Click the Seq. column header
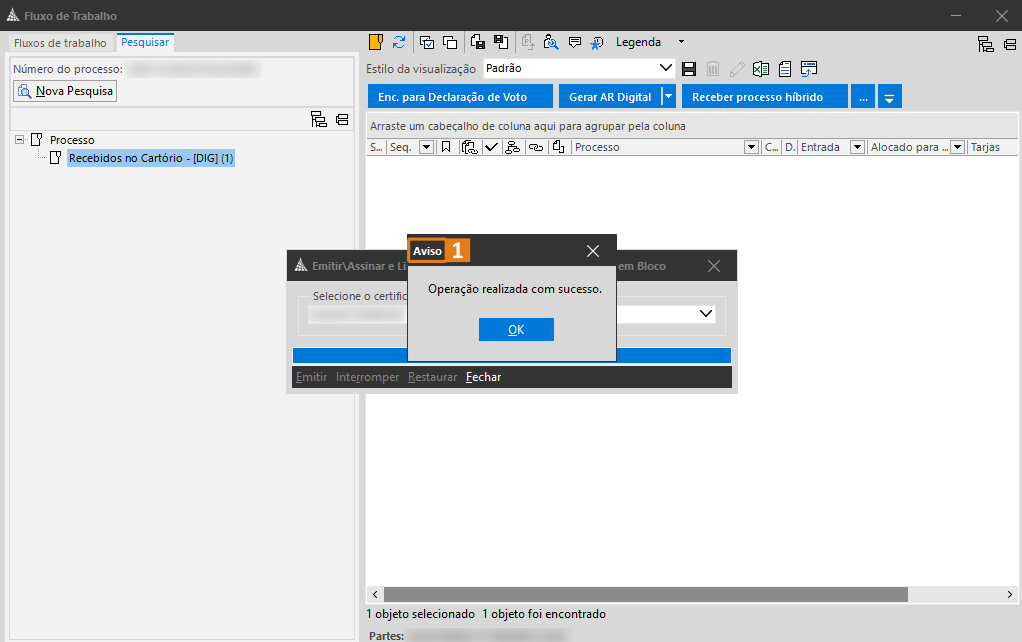 click(401, 147)
